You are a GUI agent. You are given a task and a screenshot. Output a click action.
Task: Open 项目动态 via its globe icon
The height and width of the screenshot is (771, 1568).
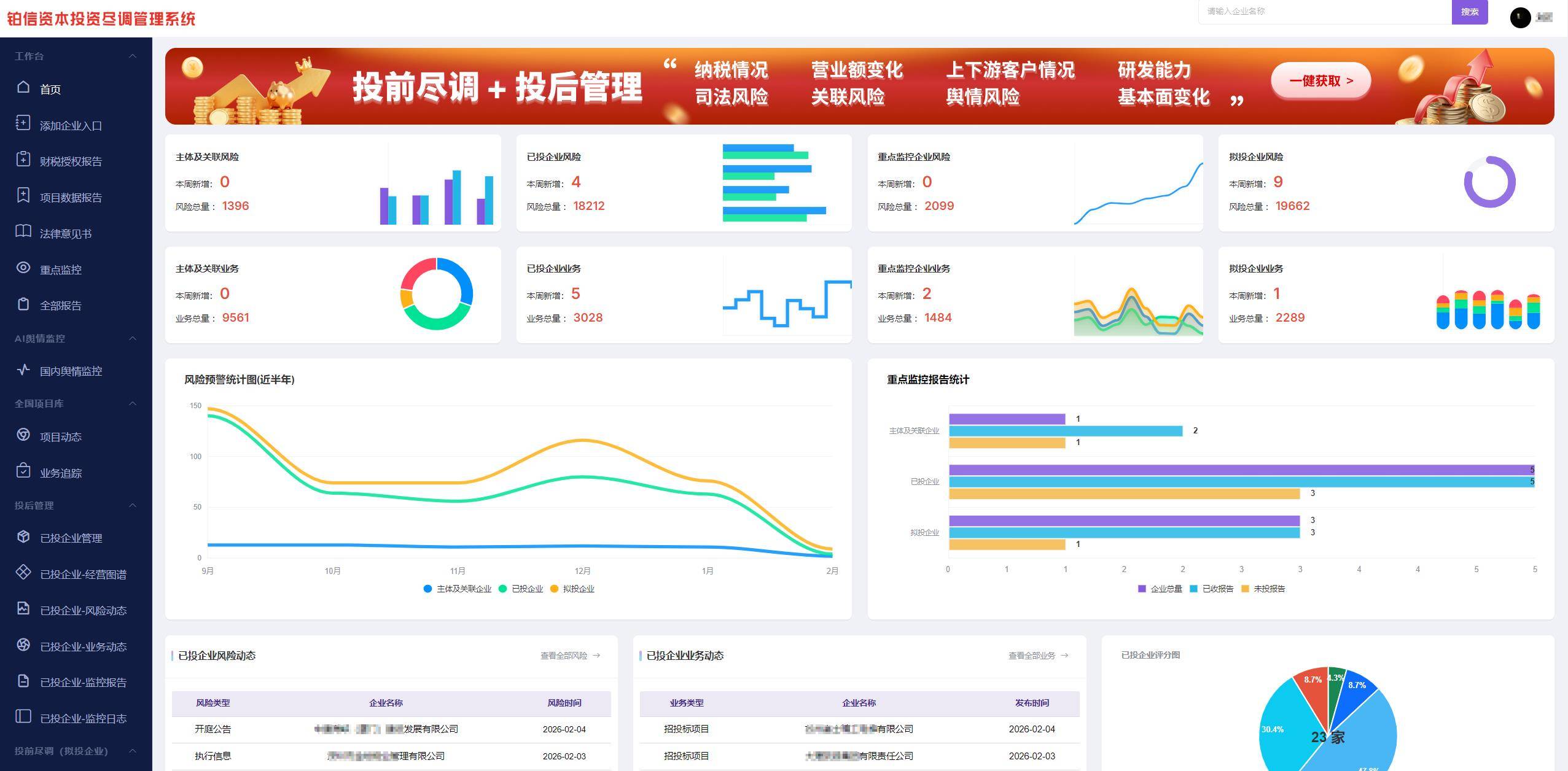23,436
